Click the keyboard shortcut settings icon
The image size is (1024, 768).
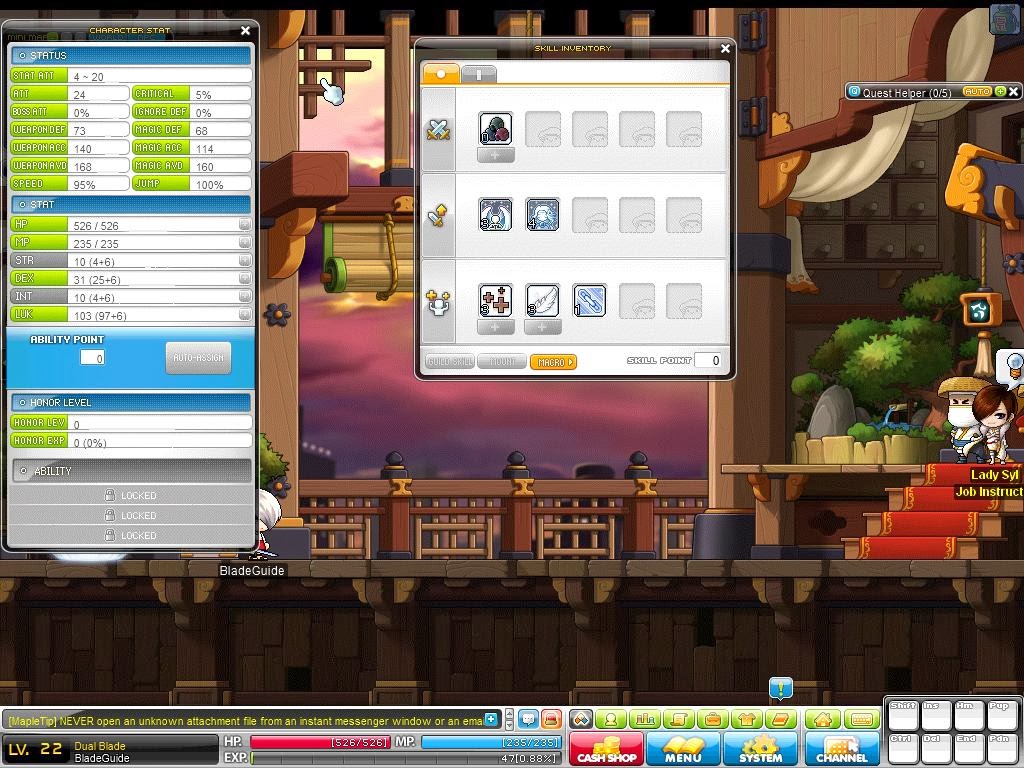[x=862, y=718]
